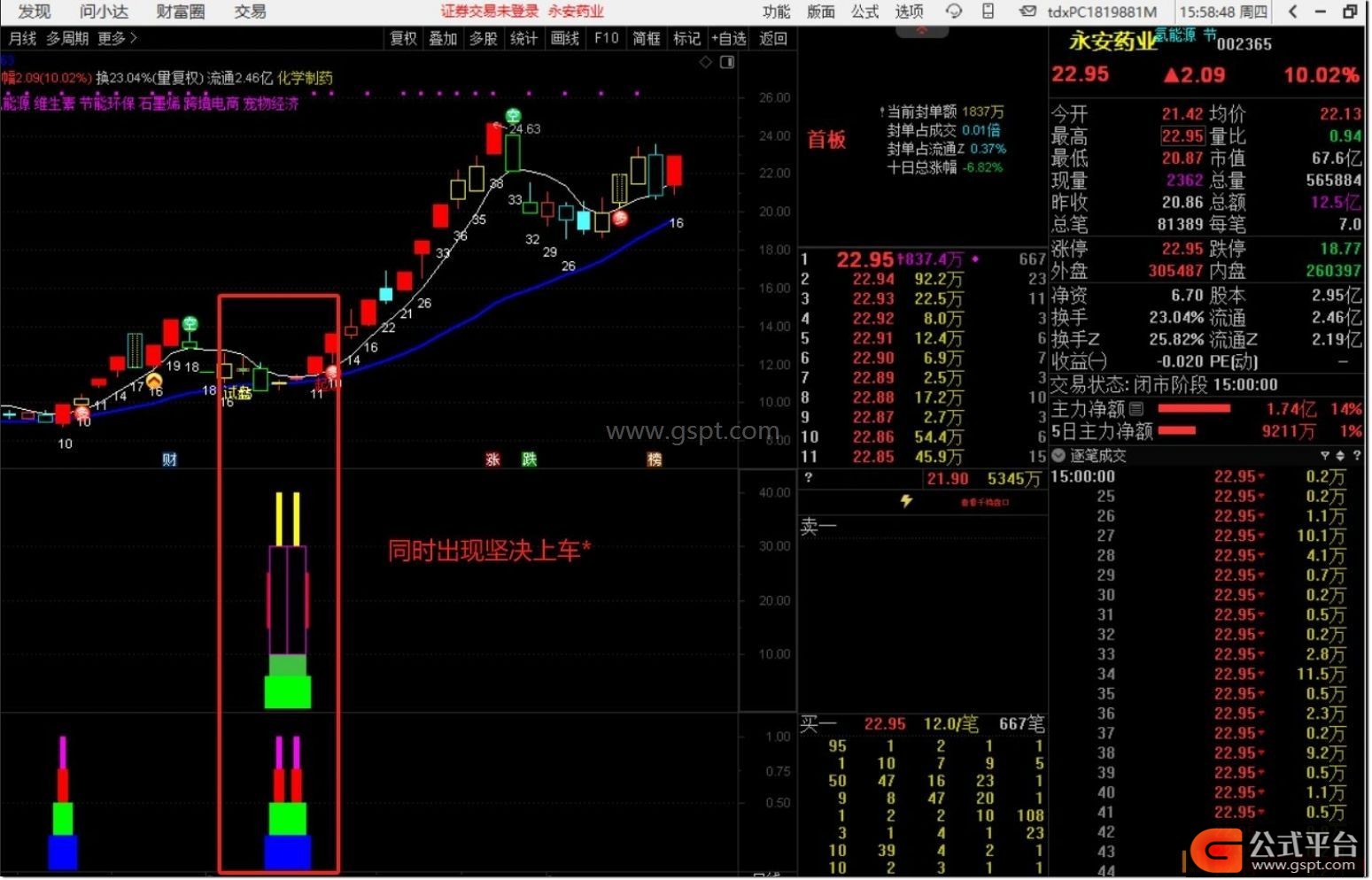This screenshot has width=1372, height=880.
Task: Click the orange up-arrow signal on candlestick
Action: 154,382
